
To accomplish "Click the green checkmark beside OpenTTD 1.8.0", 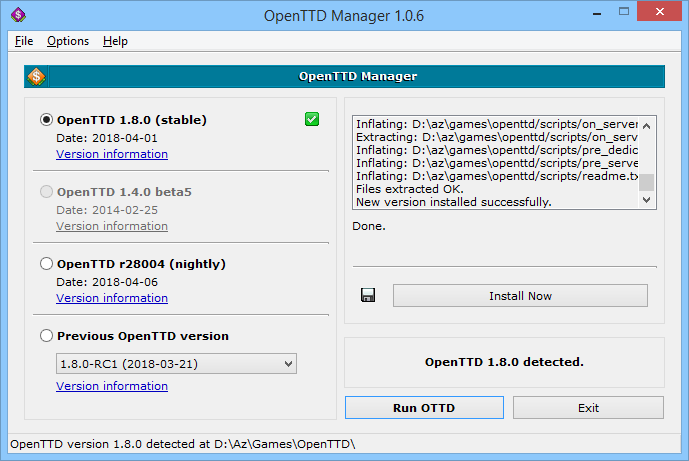I will tap(312, 120).
